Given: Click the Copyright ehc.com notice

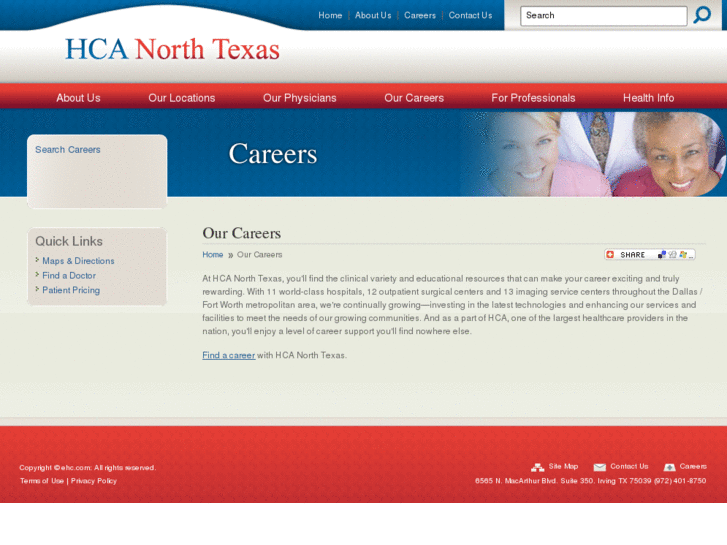Looking at the screenshot, I should point(88,468).
